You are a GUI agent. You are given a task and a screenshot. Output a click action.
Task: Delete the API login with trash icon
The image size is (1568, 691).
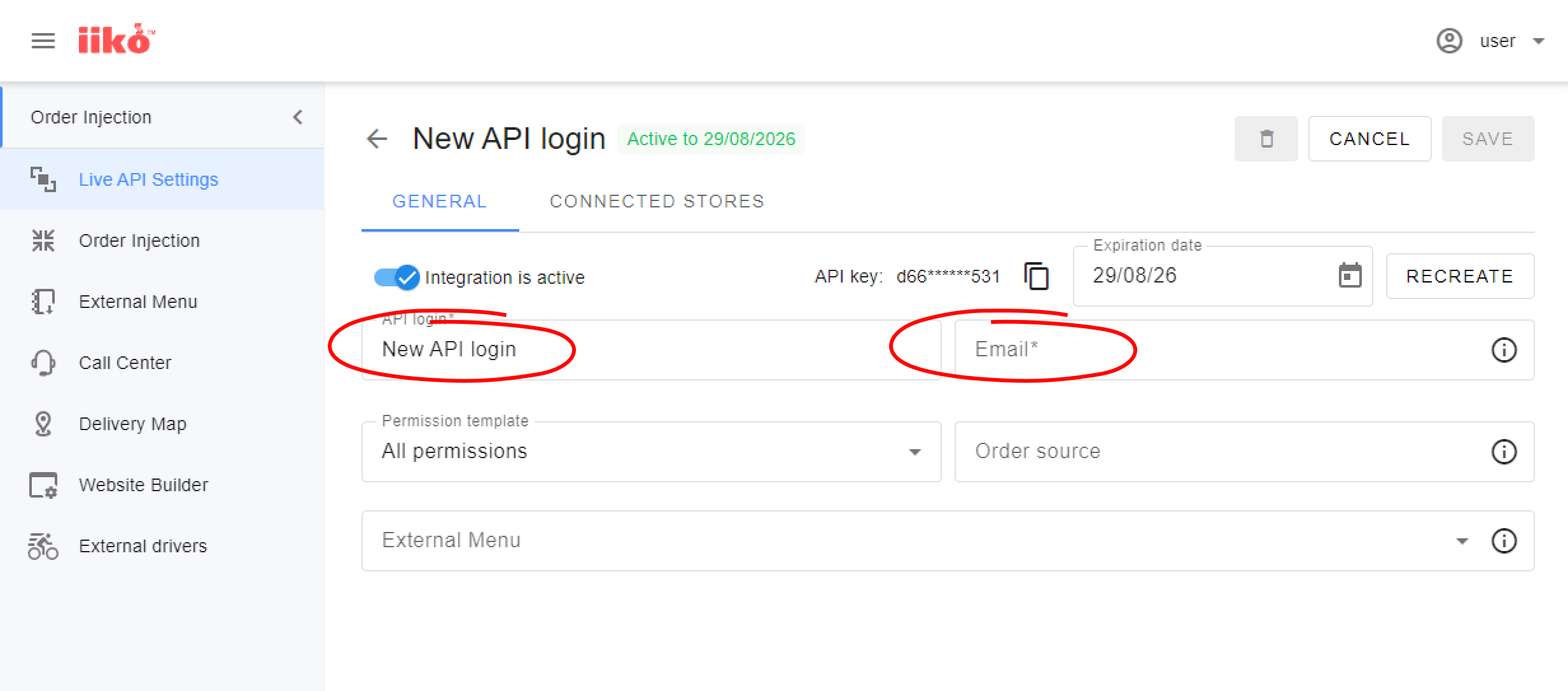click(x=1266, y=139)
